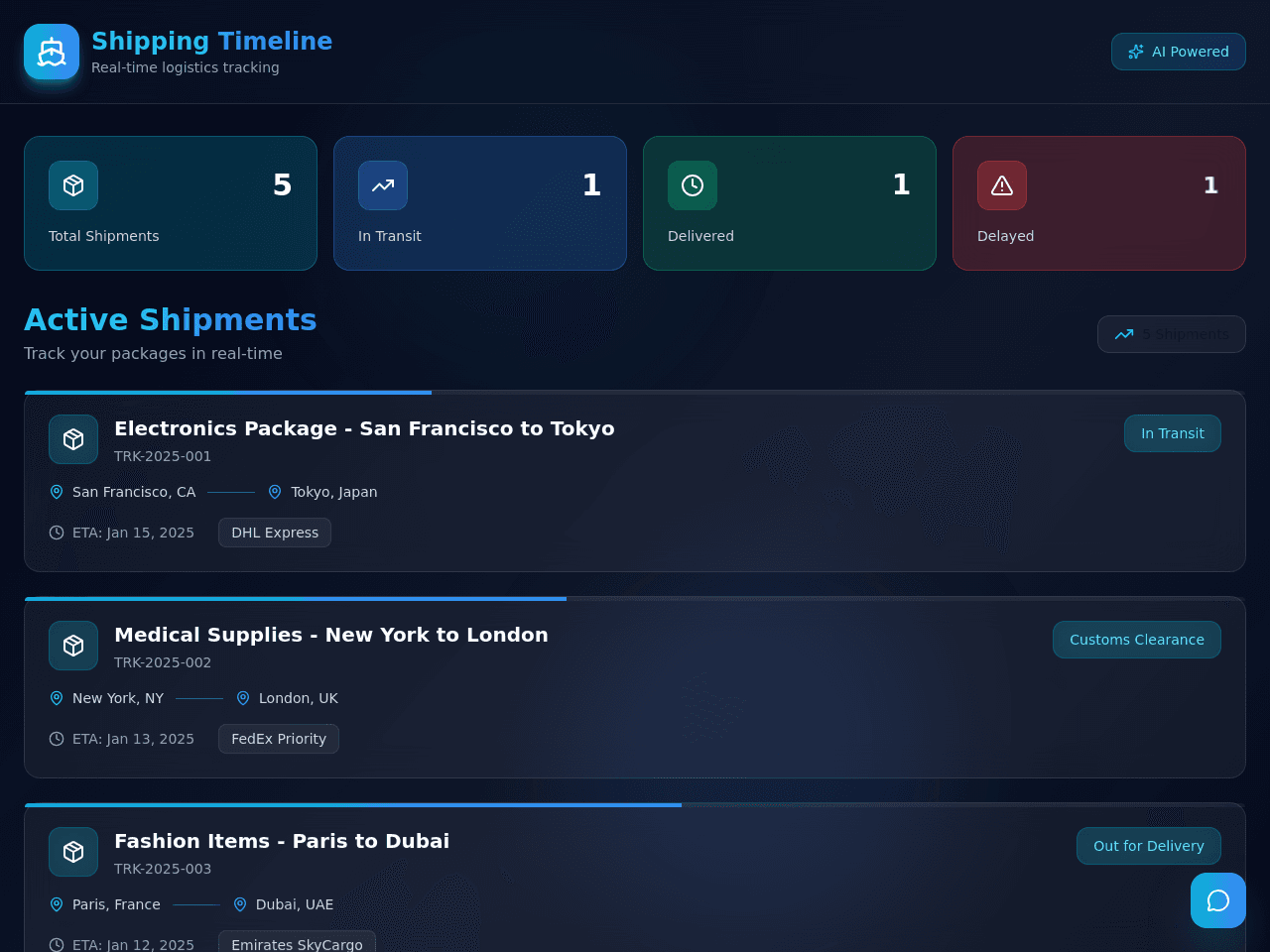Image resolution: width=1270 pixels, height=952 pixels.
Task: Click the In Transit status badge
Action: click(1173, 433)
